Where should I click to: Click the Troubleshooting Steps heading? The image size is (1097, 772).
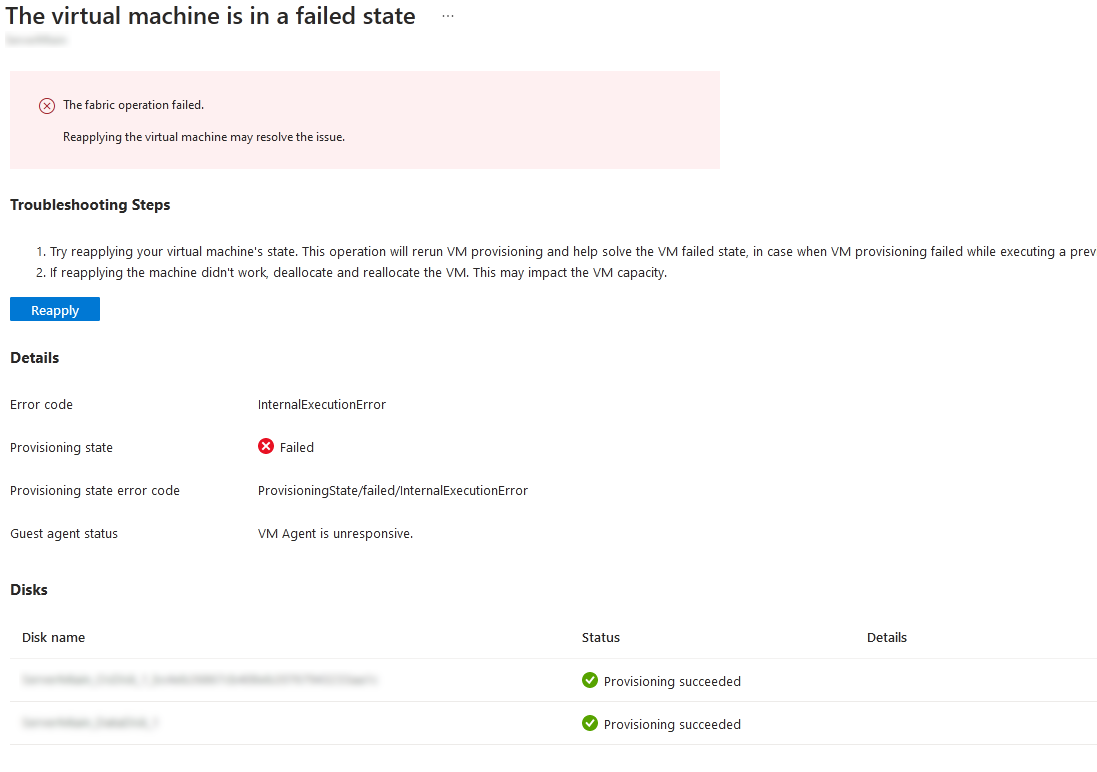point(90,204)
